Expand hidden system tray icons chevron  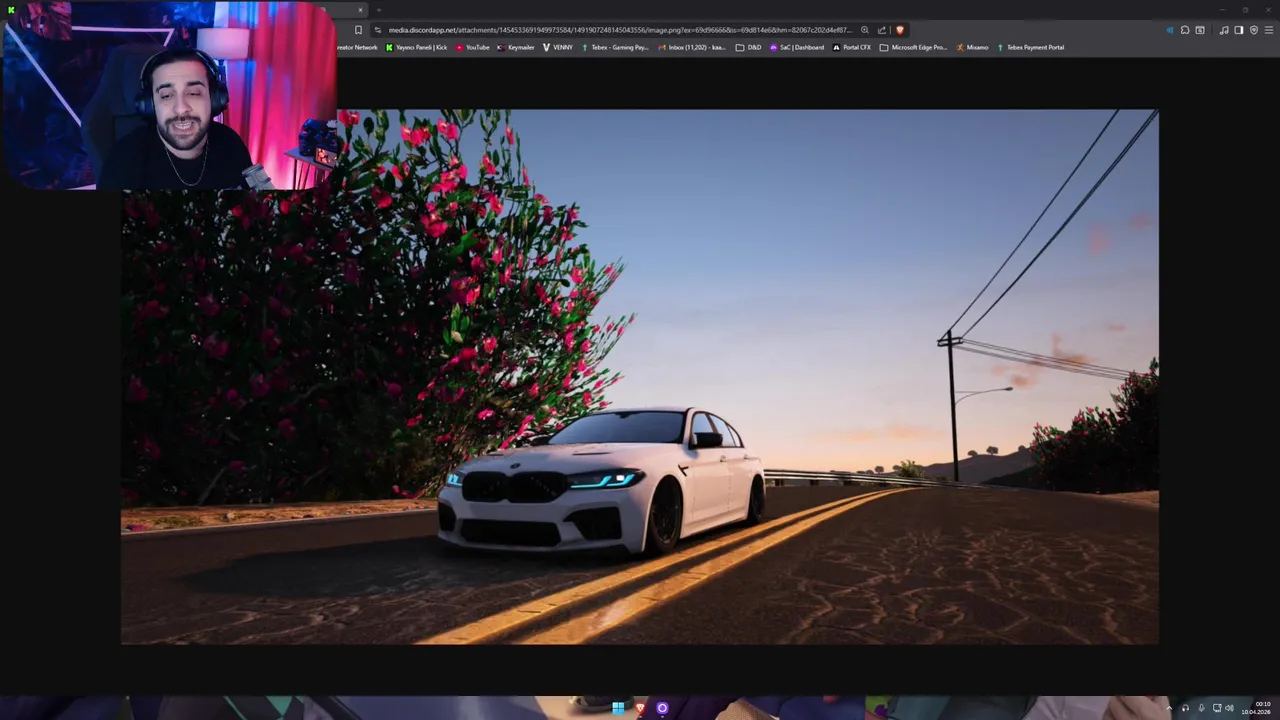(1169, 708)
